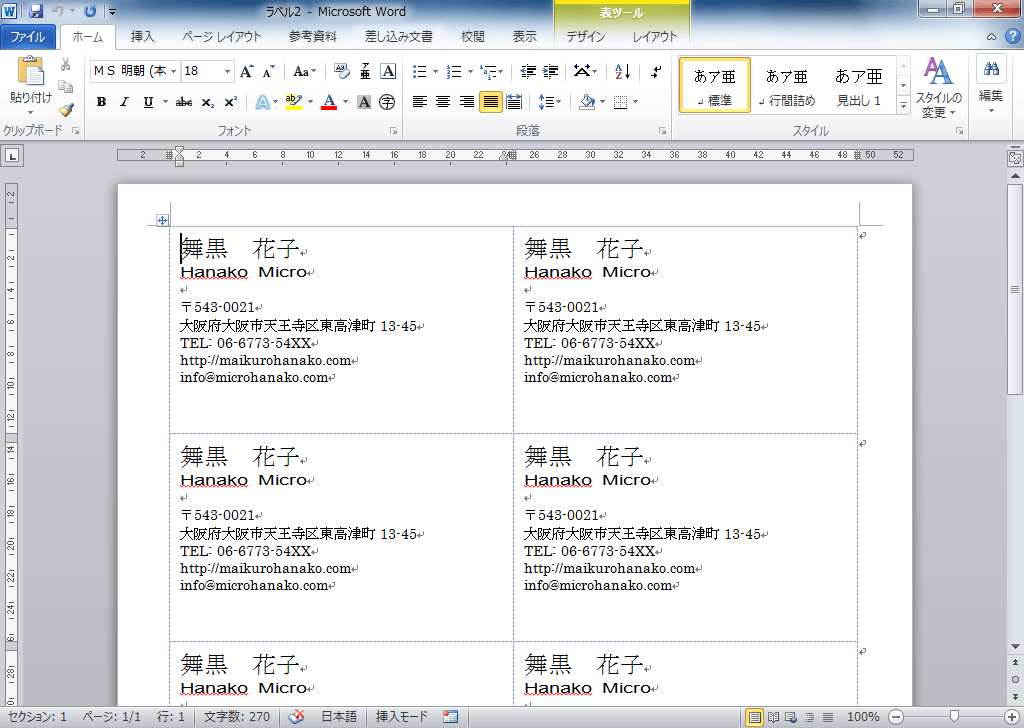Click the スタイルの変更 button
This screenshot has height=728, width=1024.
point(939,86)
